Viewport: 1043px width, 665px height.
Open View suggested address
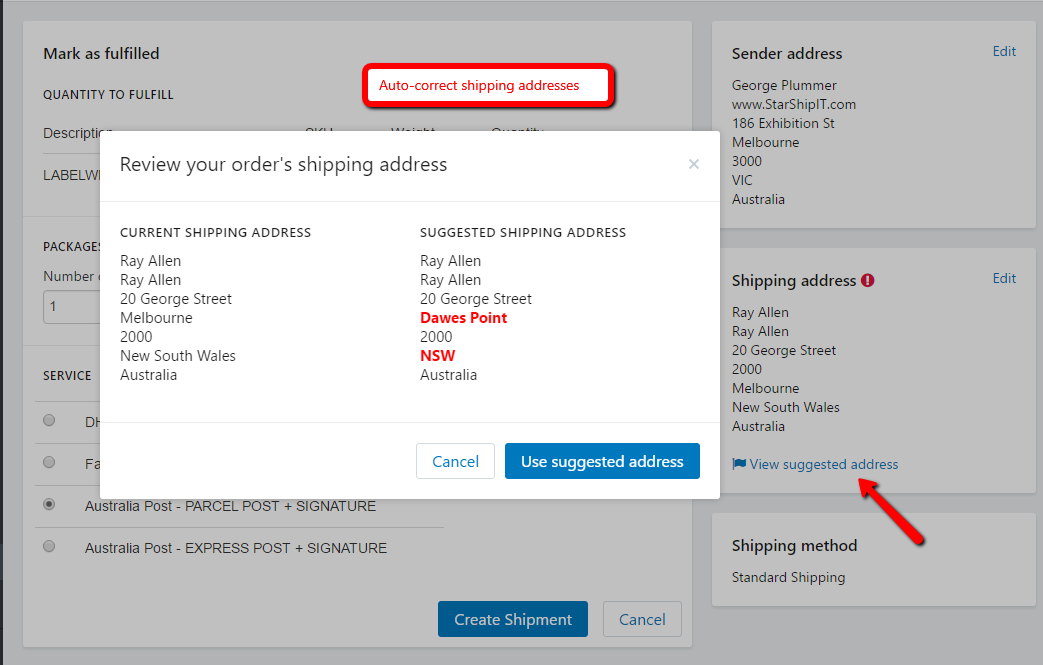(x=822, y=465)
